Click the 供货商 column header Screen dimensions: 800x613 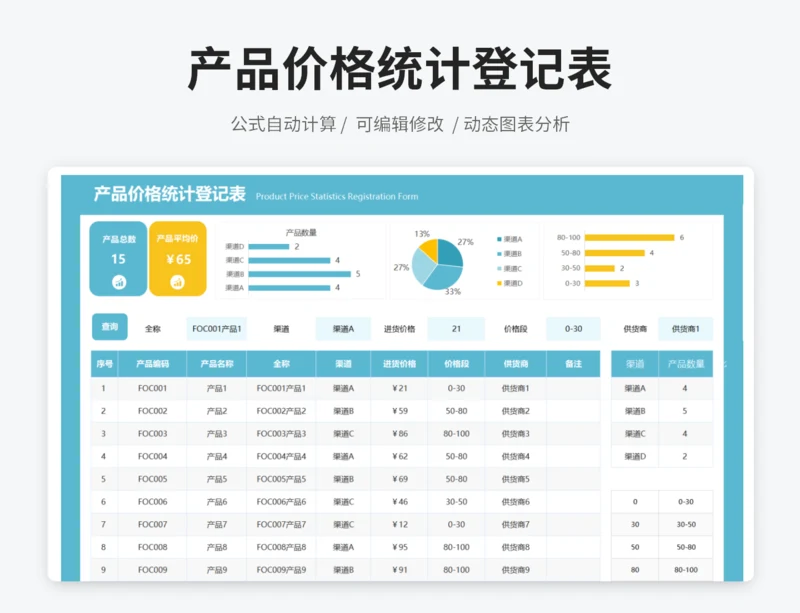click(x=515, y=364)
